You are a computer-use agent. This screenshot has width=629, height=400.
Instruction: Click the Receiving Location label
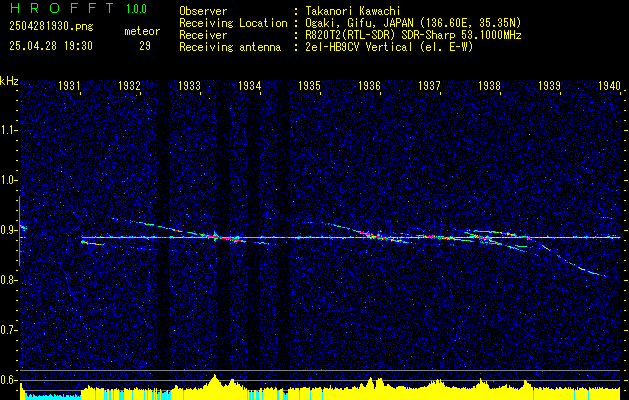coord(233,23)
